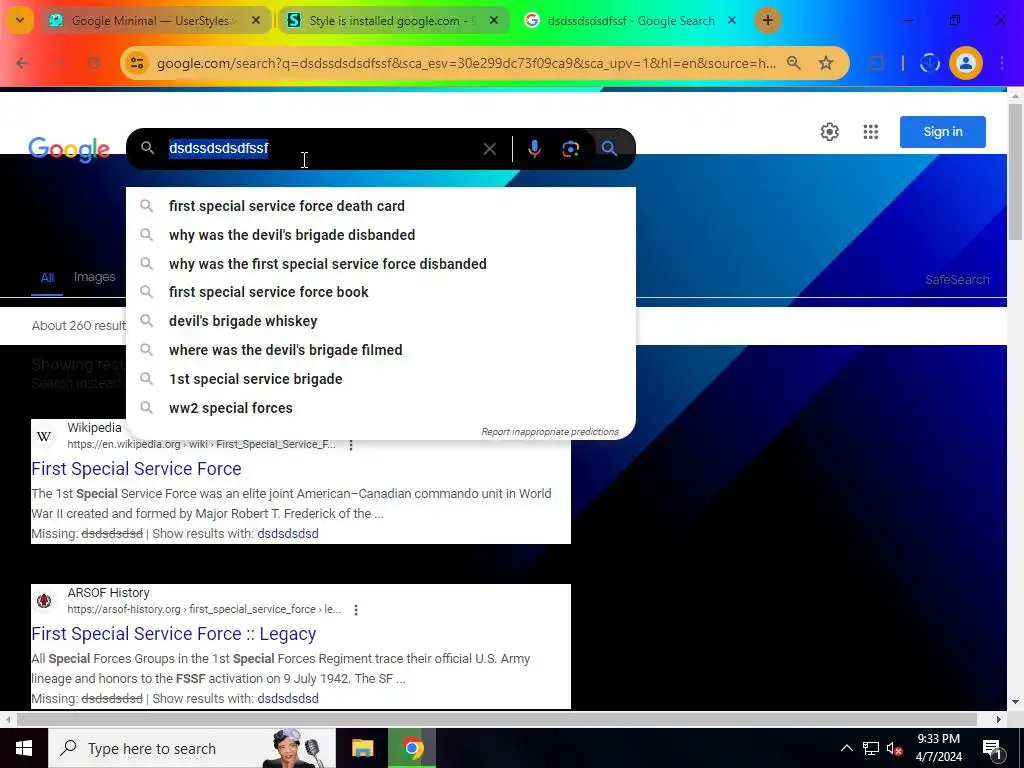Clear the search box with X
This screenshot has width=1024, height=768.
489,149
